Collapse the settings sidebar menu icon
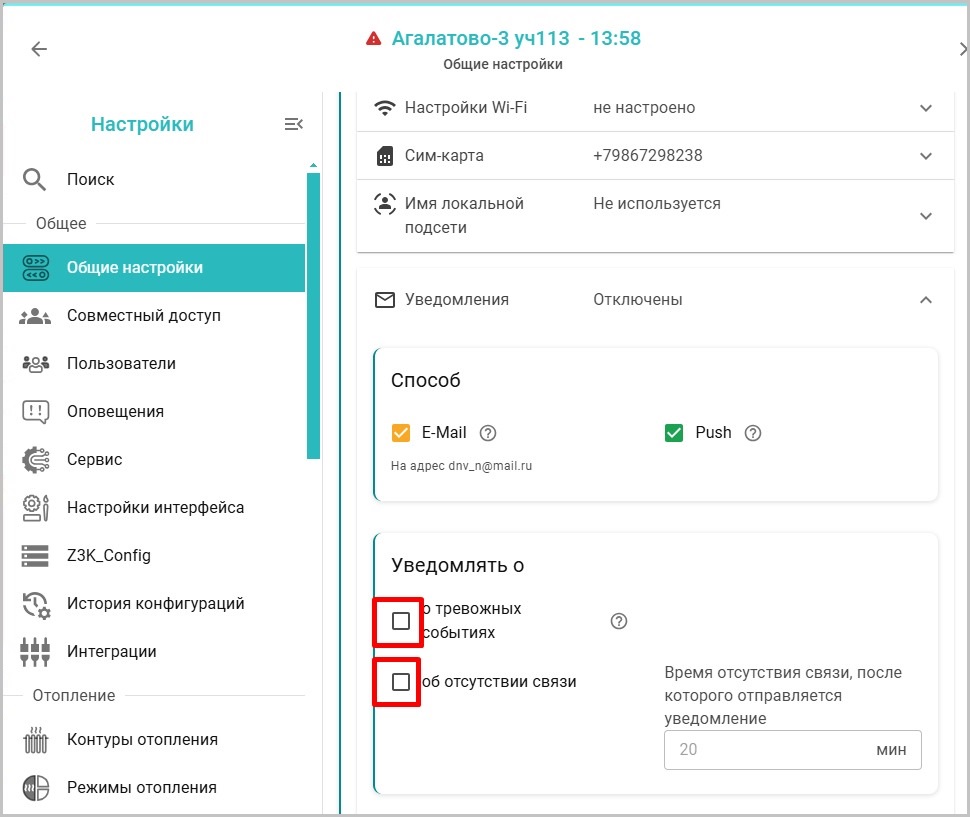970x817 pixels. 293,124
